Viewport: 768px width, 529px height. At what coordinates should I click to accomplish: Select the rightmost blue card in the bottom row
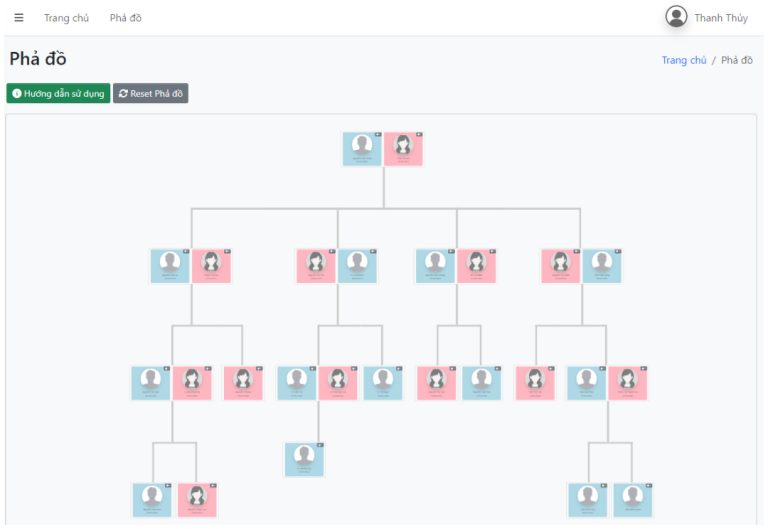click(x=632, y=499)
